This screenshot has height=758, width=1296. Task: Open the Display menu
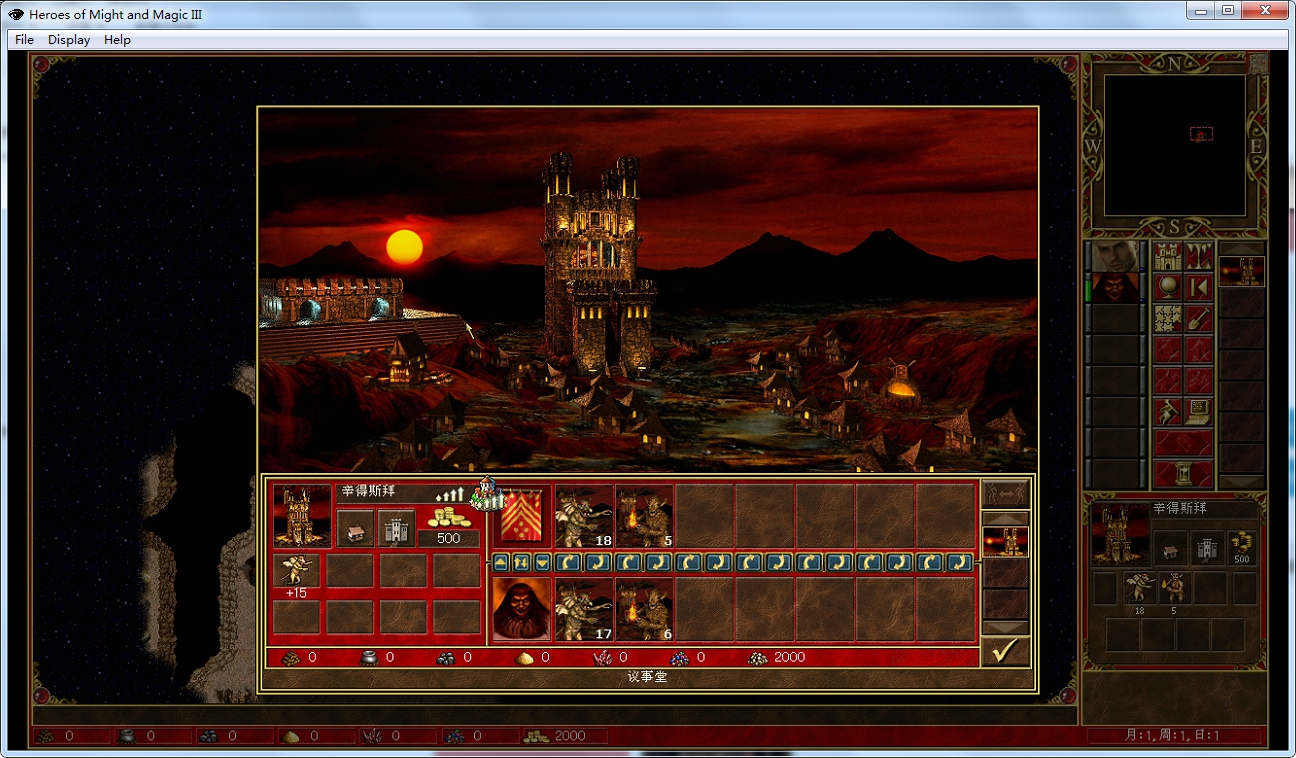tap(69, 40)
